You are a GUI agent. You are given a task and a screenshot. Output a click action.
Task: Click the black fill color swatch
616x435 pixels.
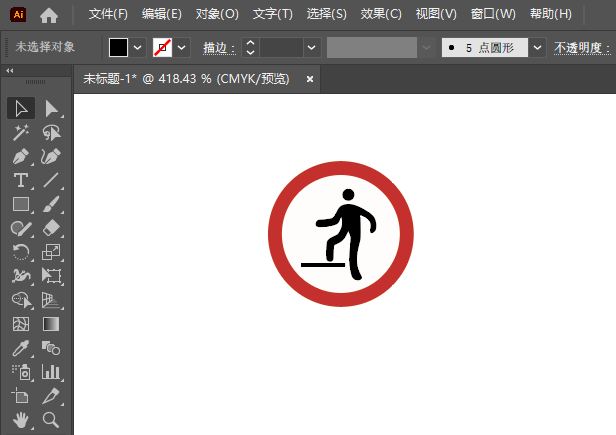pyautogui.click(x=118, y=48)
